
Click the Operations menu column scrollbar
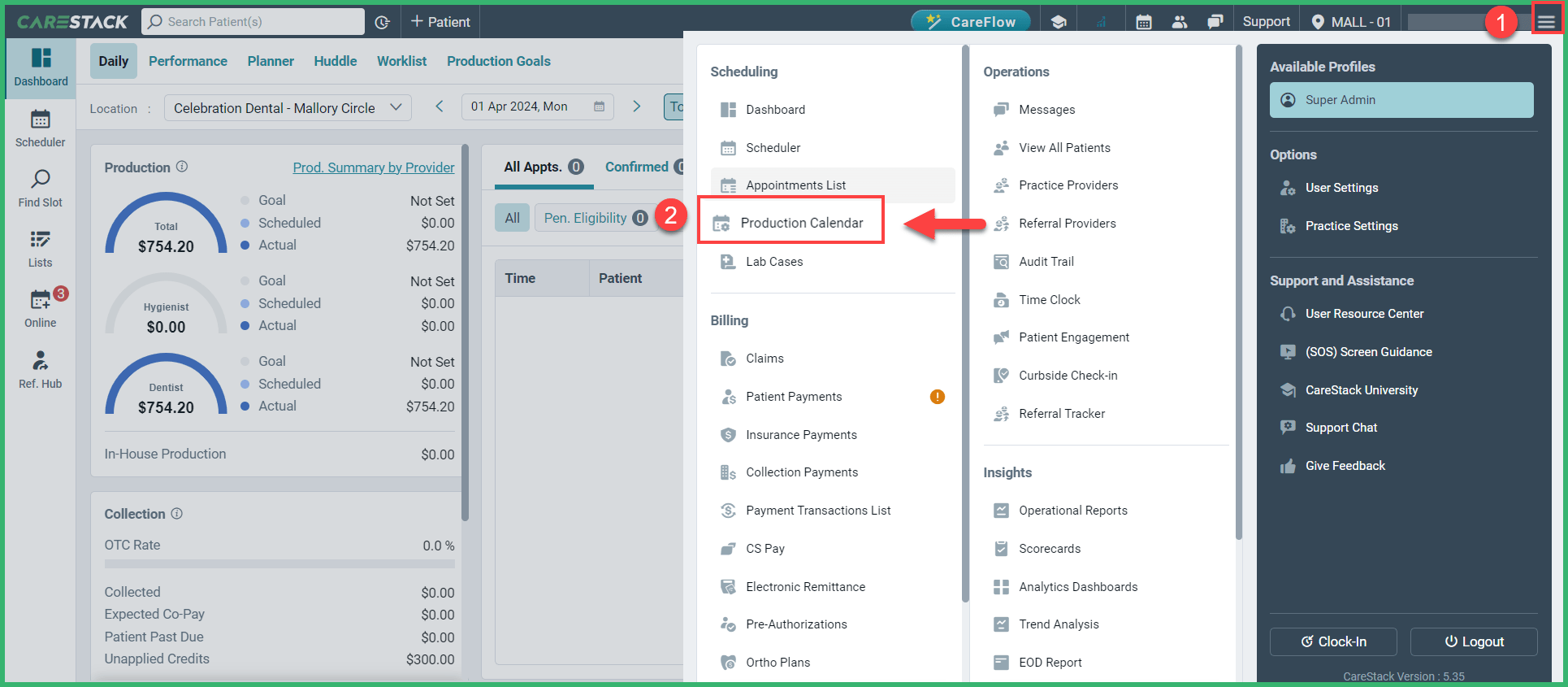[1238, 293]
